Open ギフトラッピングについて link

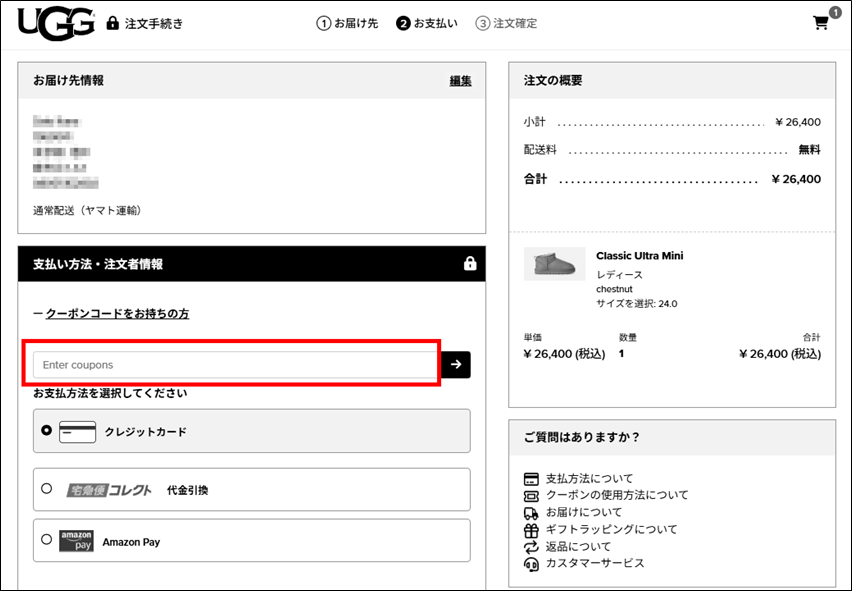click(x=612, y=529)
